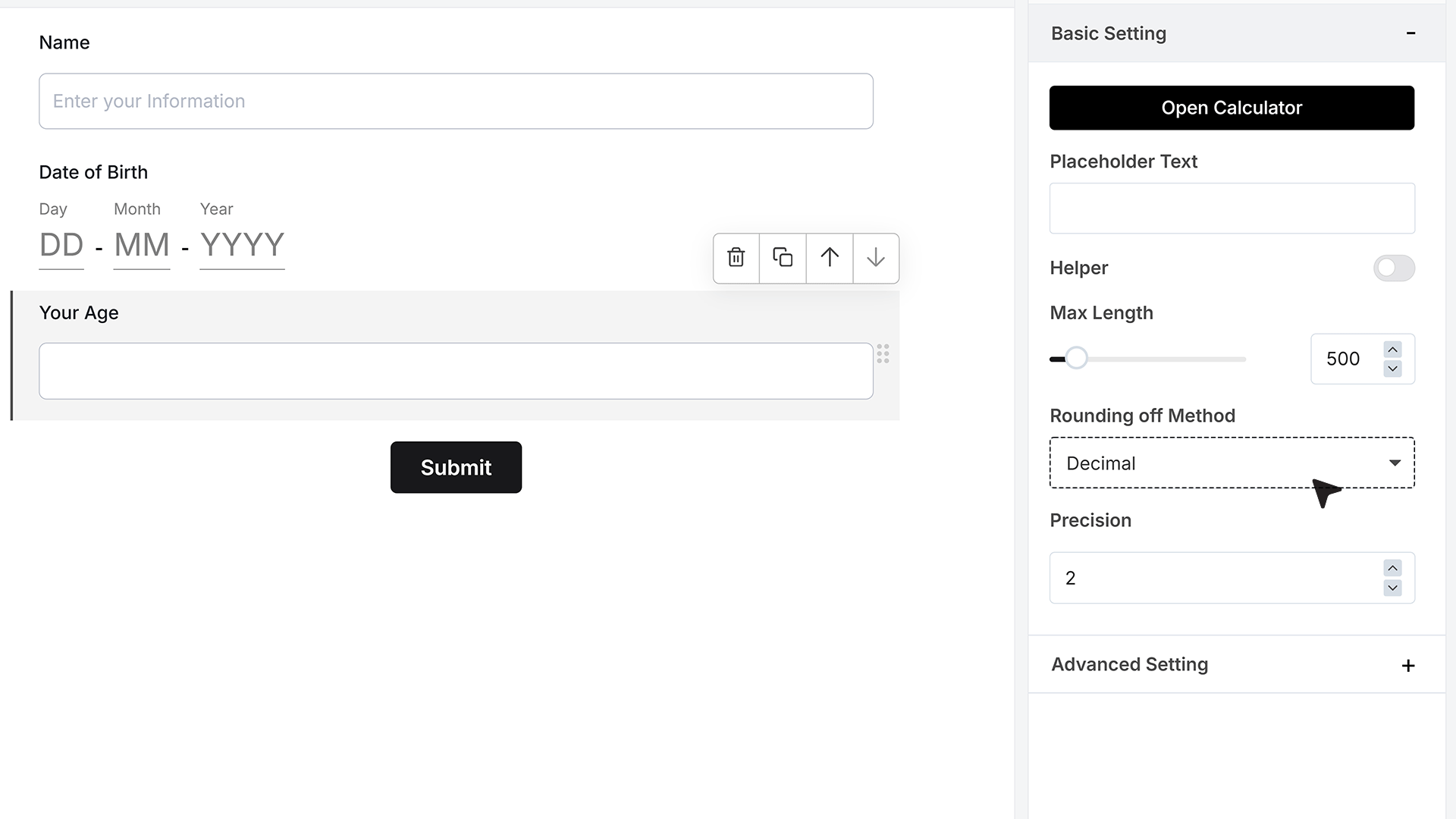Toggle the Helper switch
Image resolution: width=1456 pixels, height=819 pixels.
[1394, 268]
